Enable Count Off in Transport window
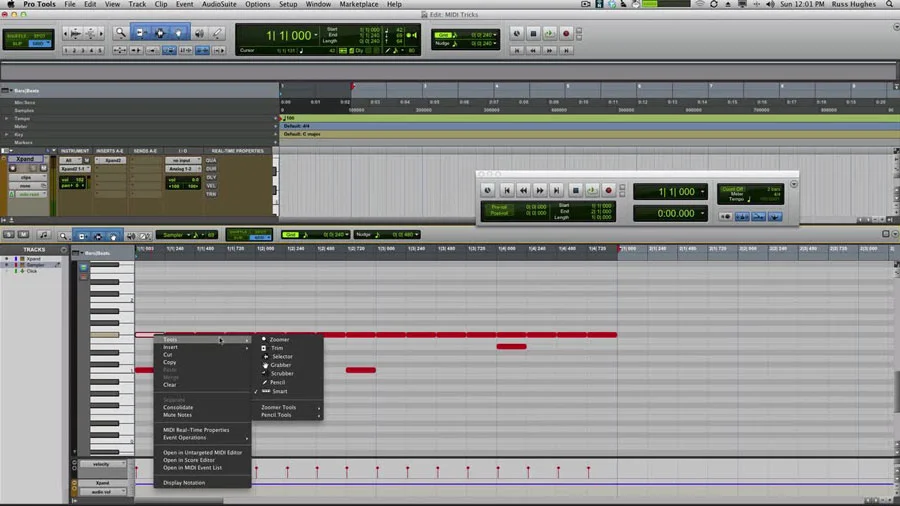The height and width of the screenshot is (506, 900). tap(732, 189)
